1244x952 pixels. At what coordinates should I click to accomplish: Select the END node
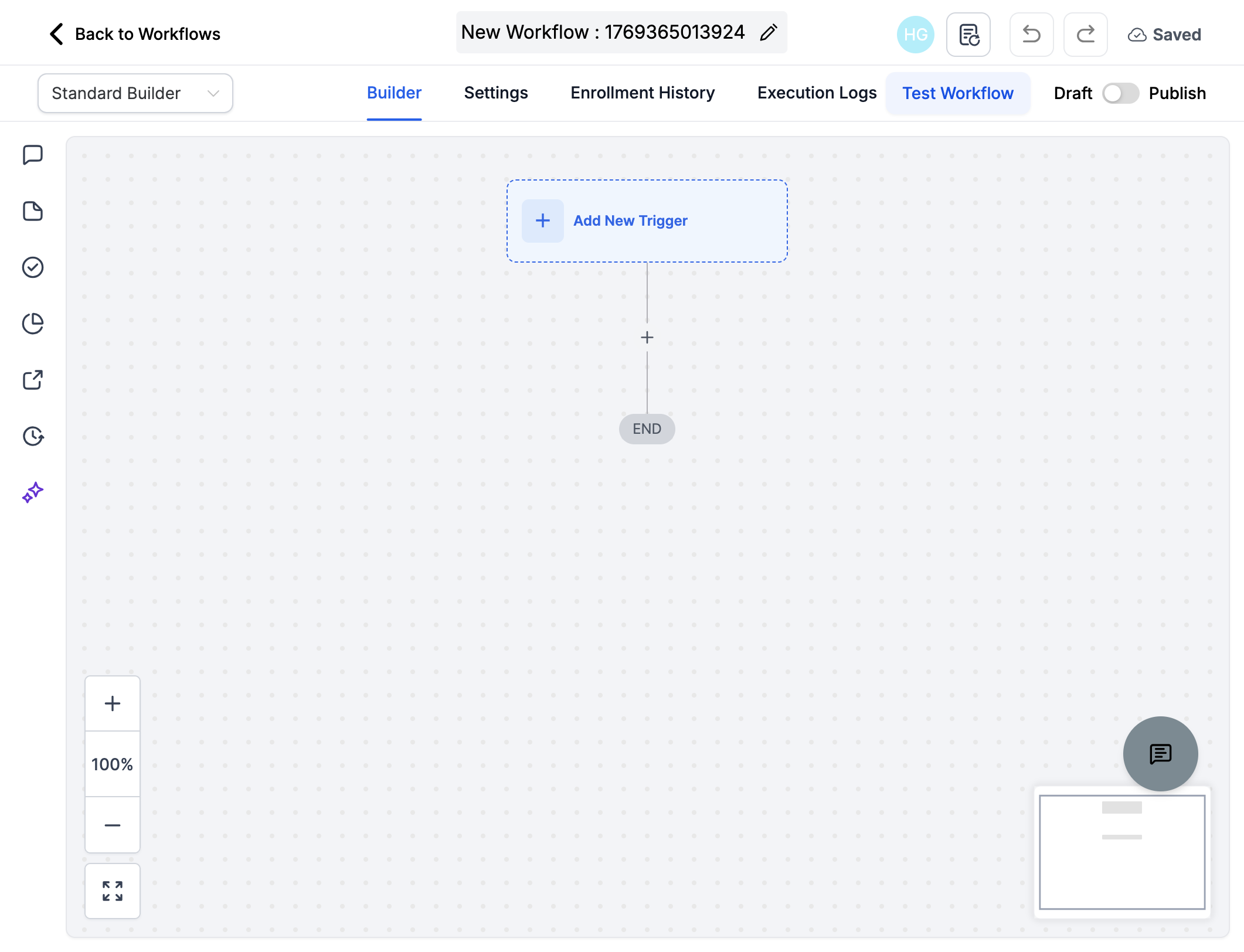[x=647, y=429]
